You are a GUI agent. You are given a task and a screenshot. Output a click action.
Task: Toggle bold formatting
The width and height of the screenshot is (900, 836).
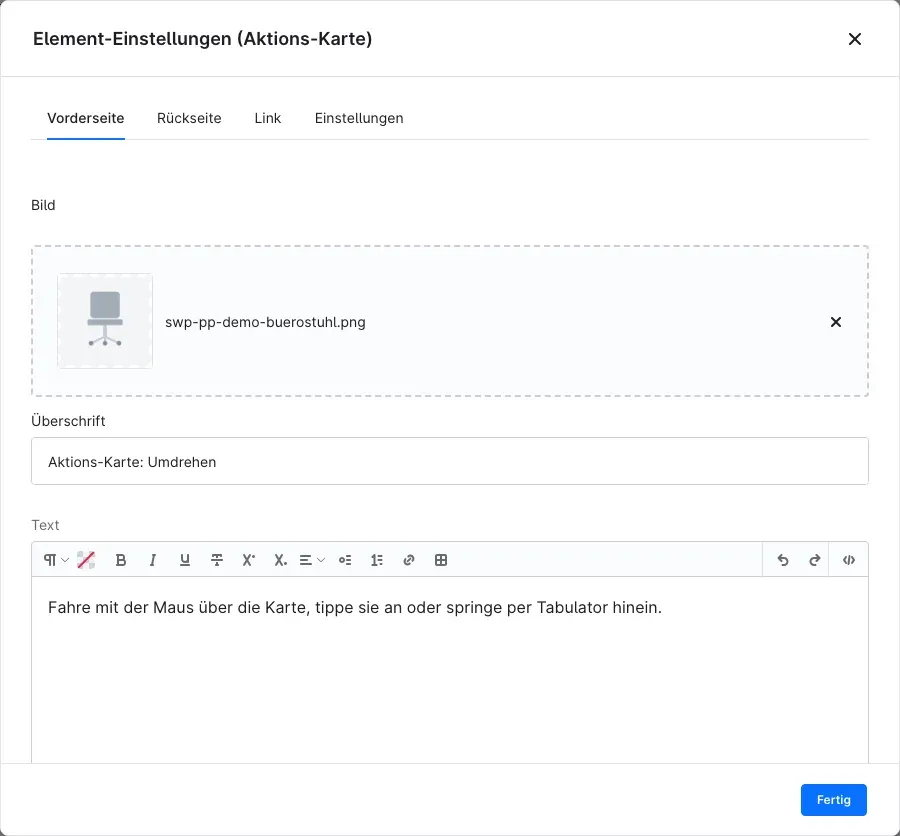[121, 560]
